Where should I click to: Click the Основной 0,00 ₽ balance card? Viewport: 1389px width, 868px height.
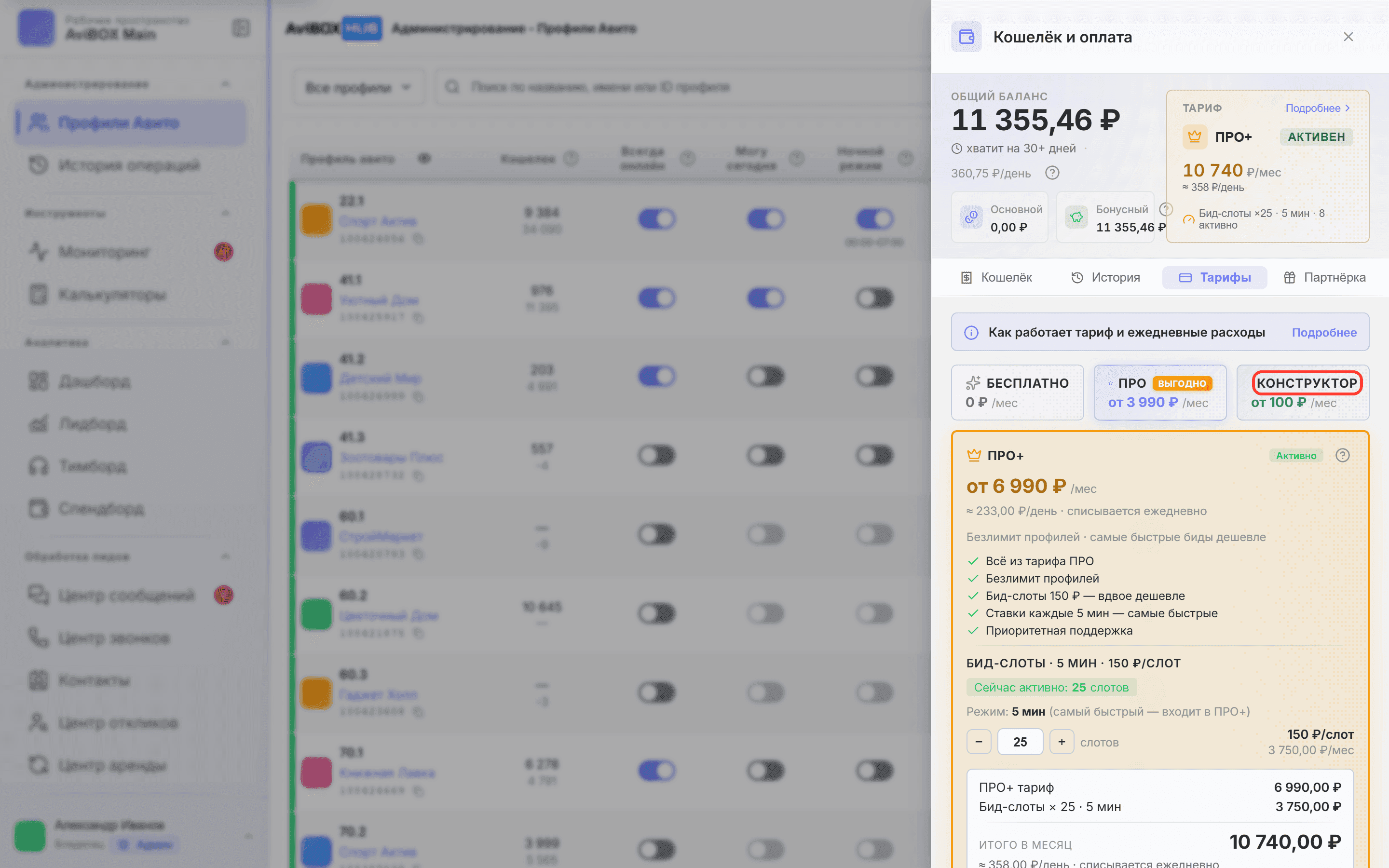[x=999, y=217]
